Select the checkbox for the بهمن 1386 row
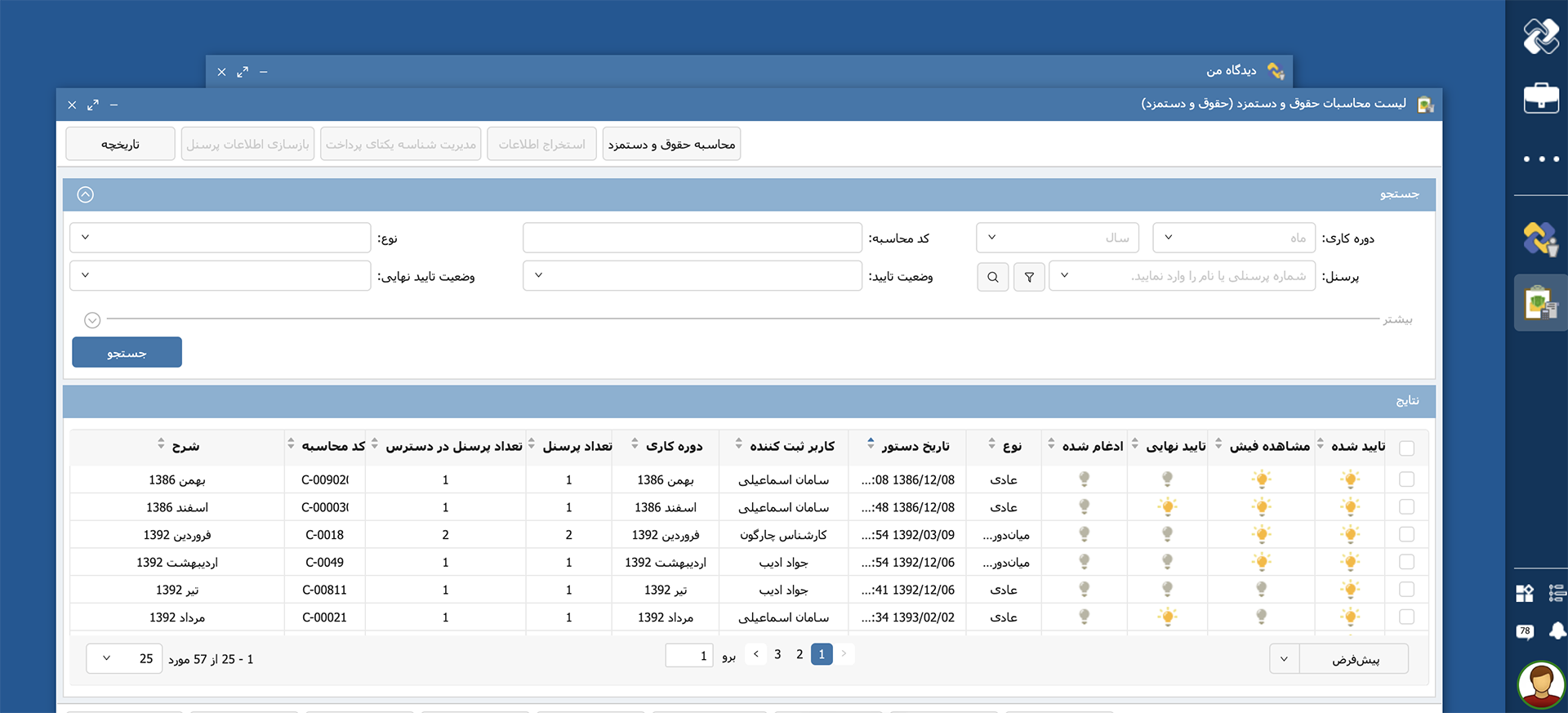Viewport: 1568px width, 713px height. [1406, 479]
